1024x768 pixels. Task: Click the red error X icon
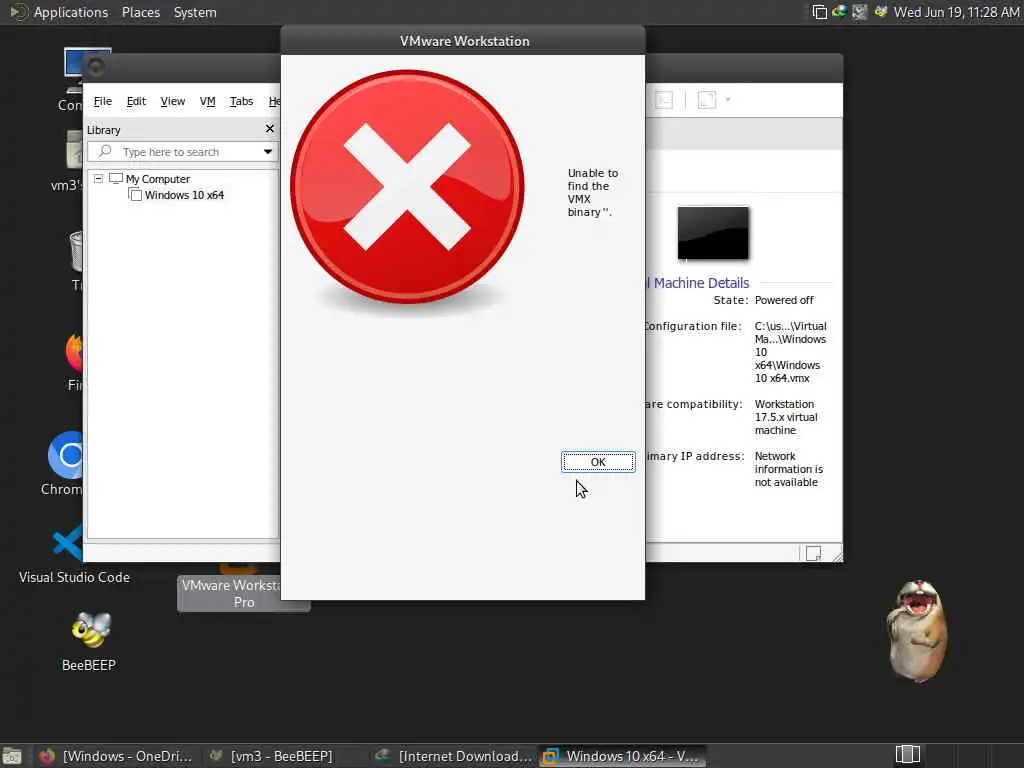pos(407,187)
